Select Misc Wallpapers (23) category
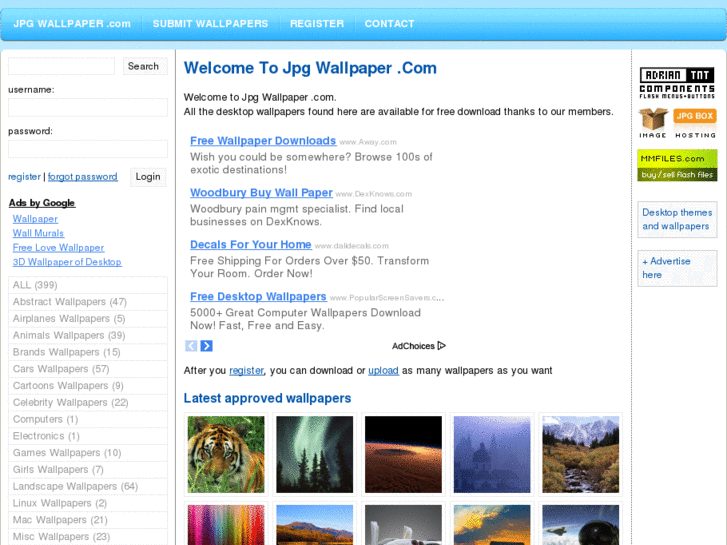The image size is (727, 545). tap(88, 537)
